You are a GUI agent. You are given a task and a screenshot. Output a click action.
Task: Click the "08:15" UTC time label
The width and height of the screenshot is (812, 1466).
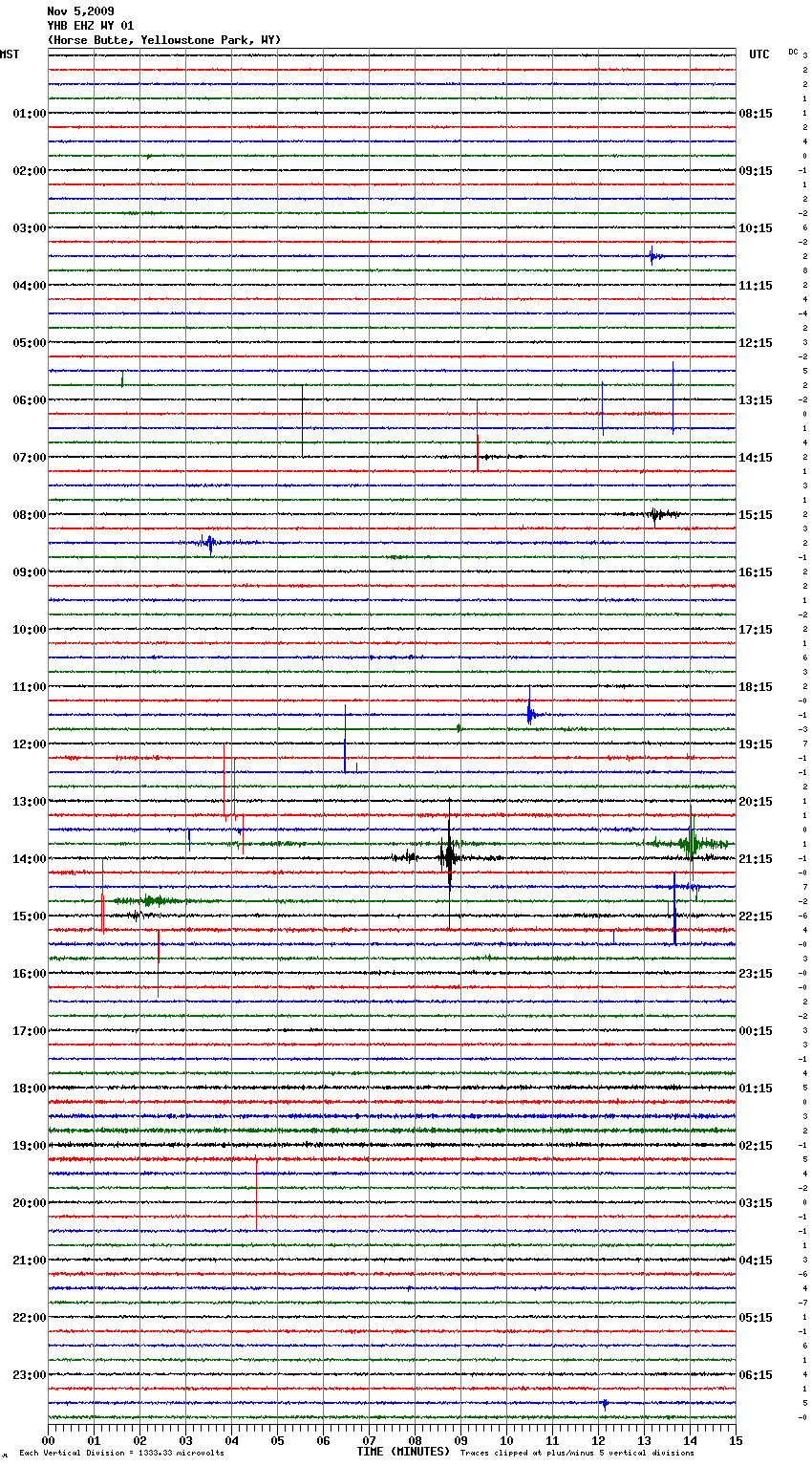pyautogui.click(x=756, y=114)
